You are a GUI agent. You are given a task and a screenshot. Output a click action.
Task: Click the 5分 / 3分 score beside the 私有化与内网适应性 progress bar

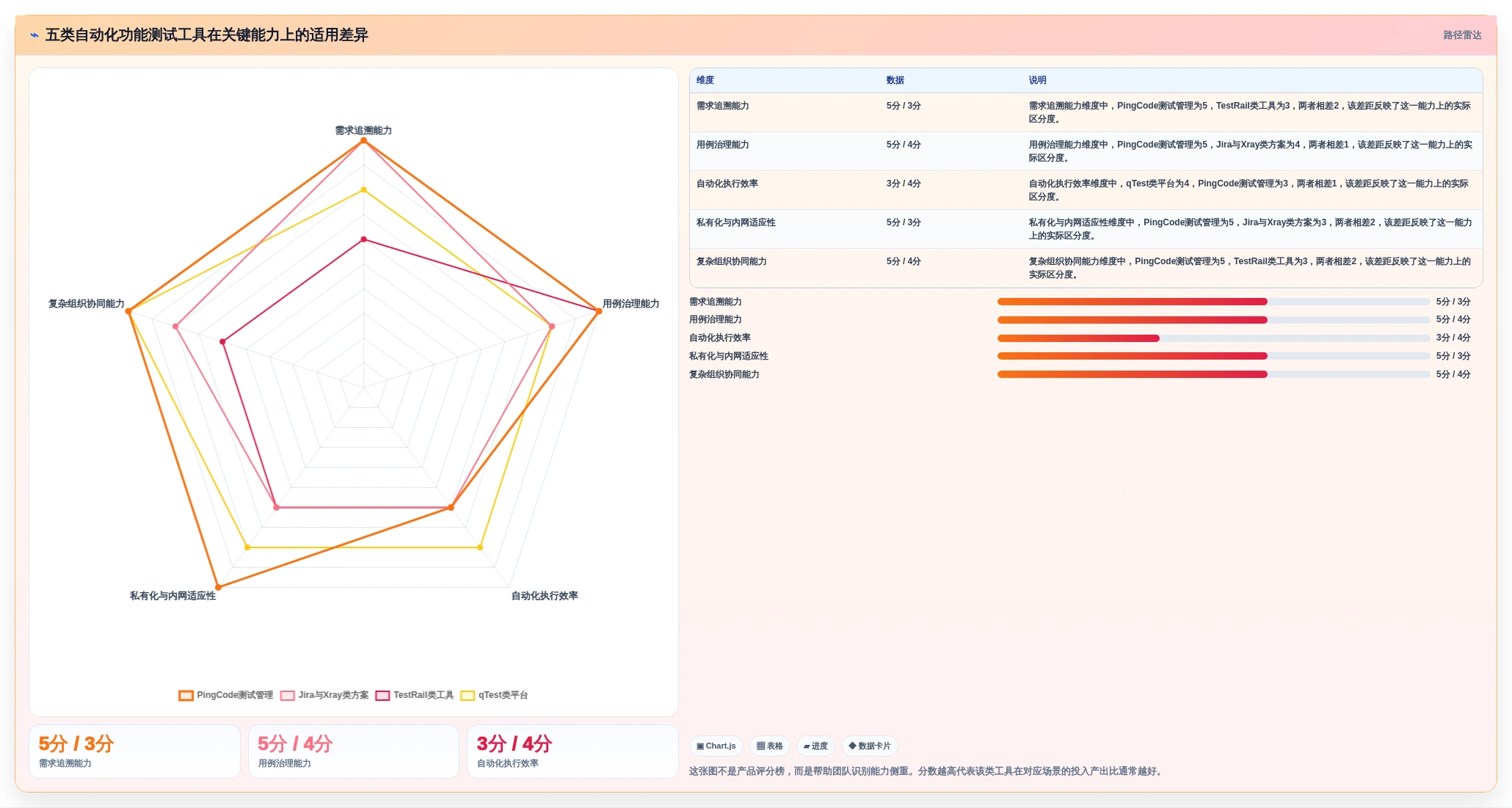(x=1453, y=356)
